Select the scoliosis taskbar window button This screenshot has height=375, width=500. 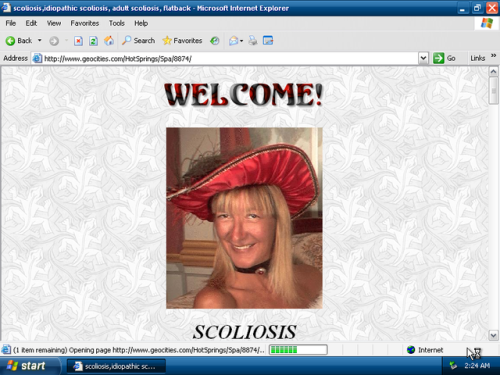(116, 366)
